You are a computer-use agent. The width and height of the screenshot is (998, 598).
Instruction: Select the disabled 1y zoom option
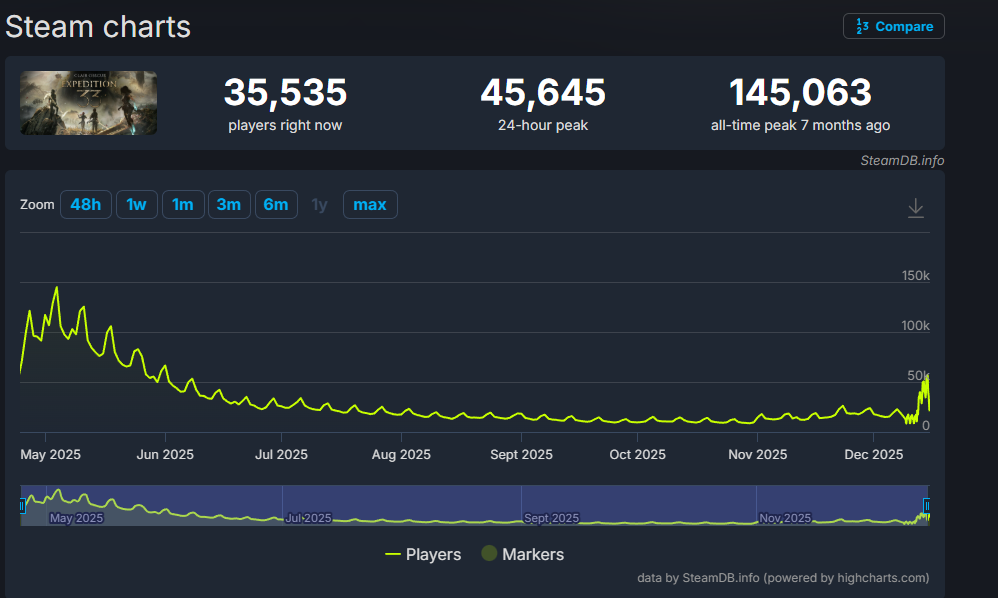pos(320,204)
